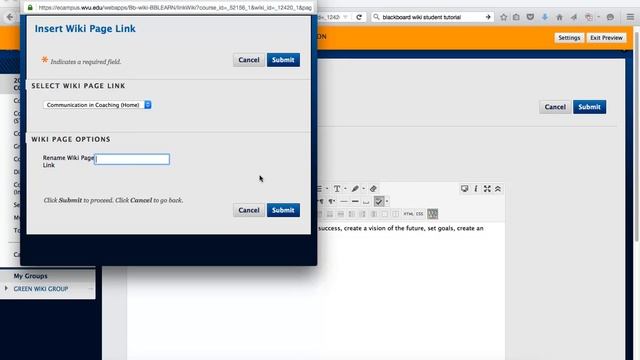Open the text color dropdown arrow
Viewport: 640px width, 360px height.
[345, 189]
